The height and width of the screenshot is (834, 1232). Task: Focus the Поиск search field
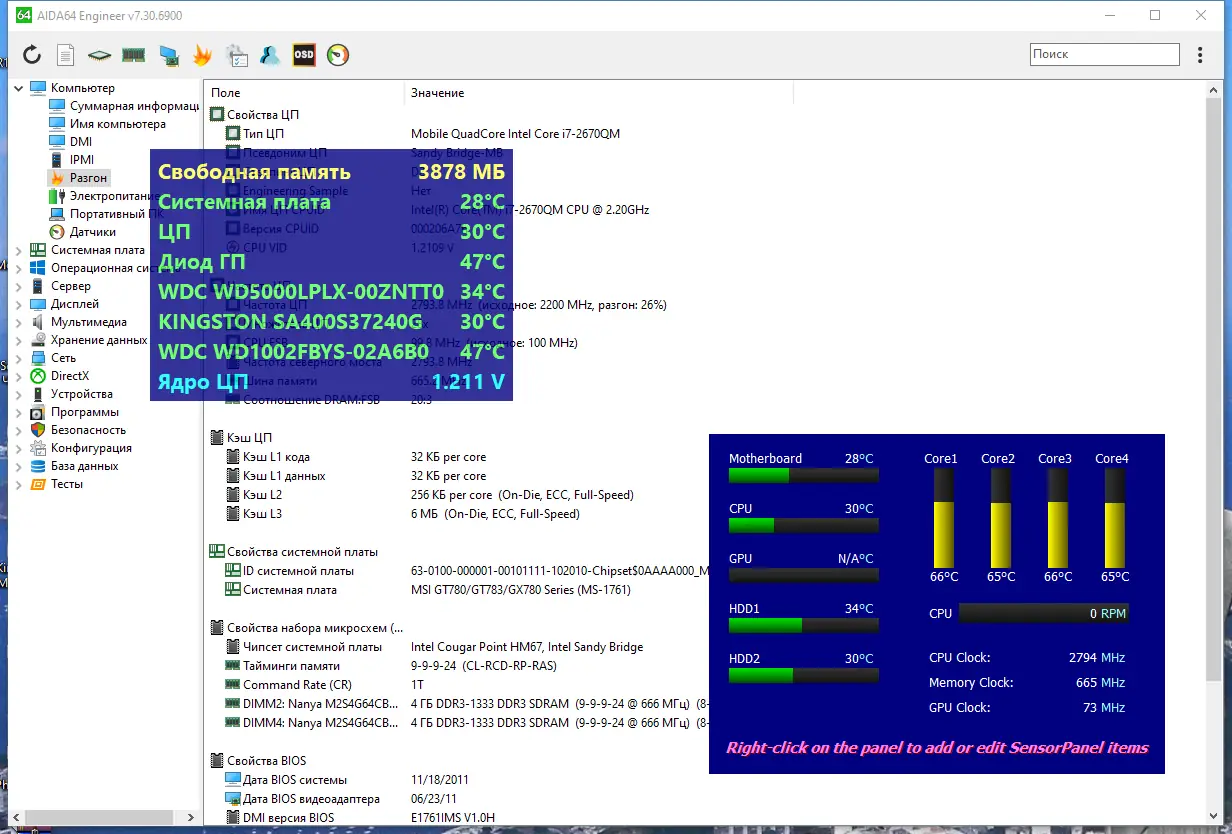coord(1103,54)
